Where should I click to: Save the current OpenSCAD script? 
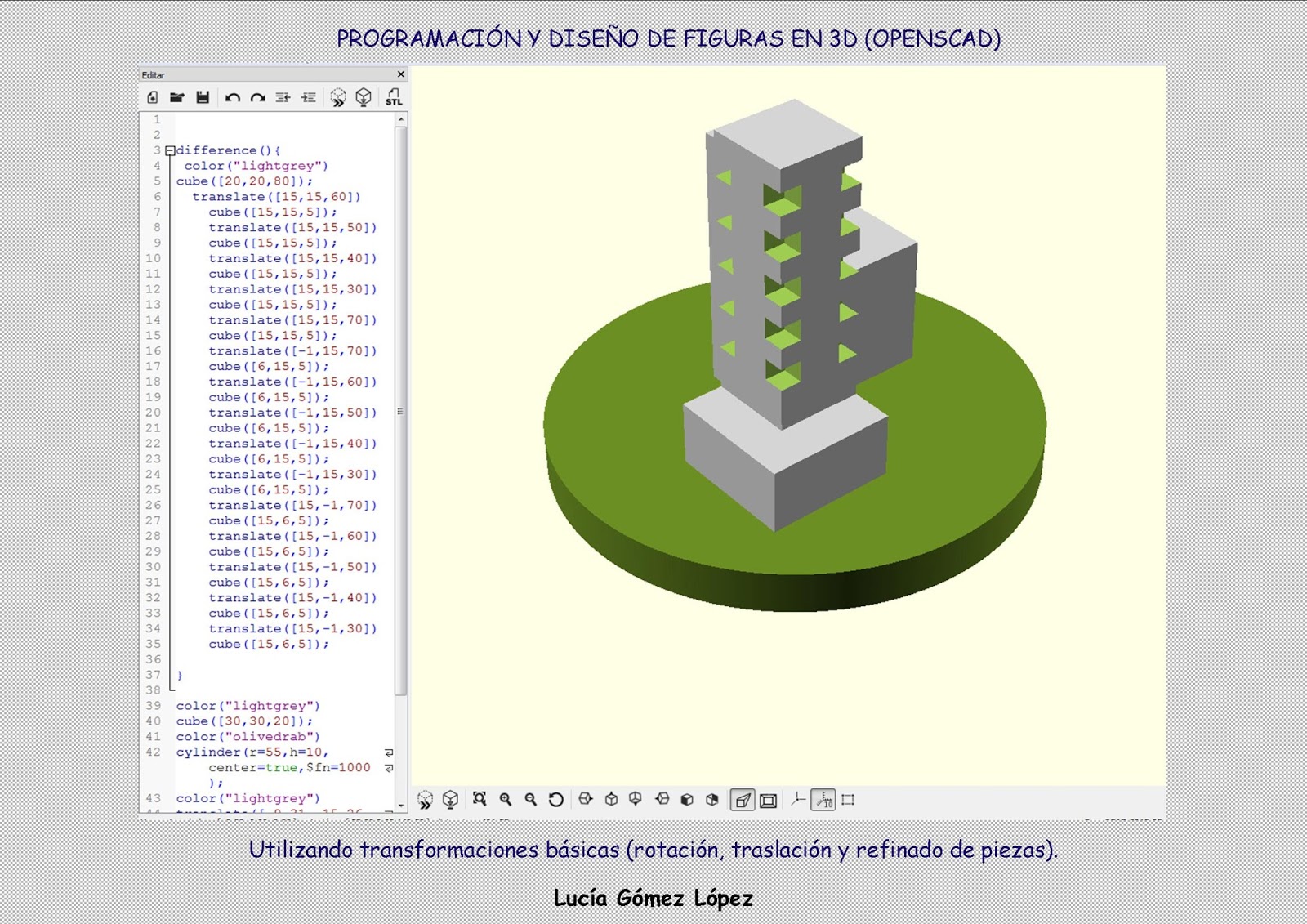pyautogui.click(x=202, y=96)
